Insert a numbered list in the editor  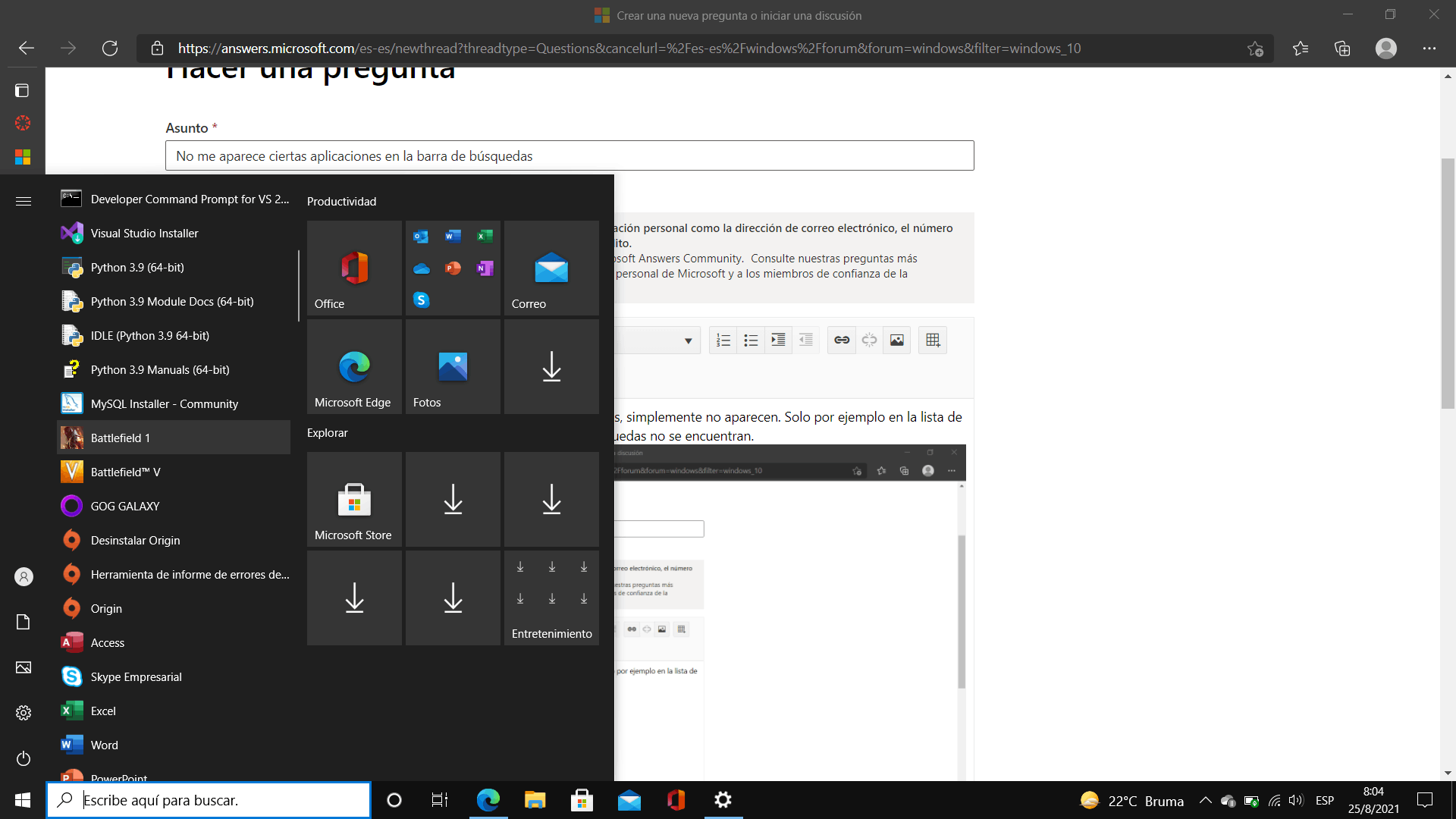pos(723,340)
